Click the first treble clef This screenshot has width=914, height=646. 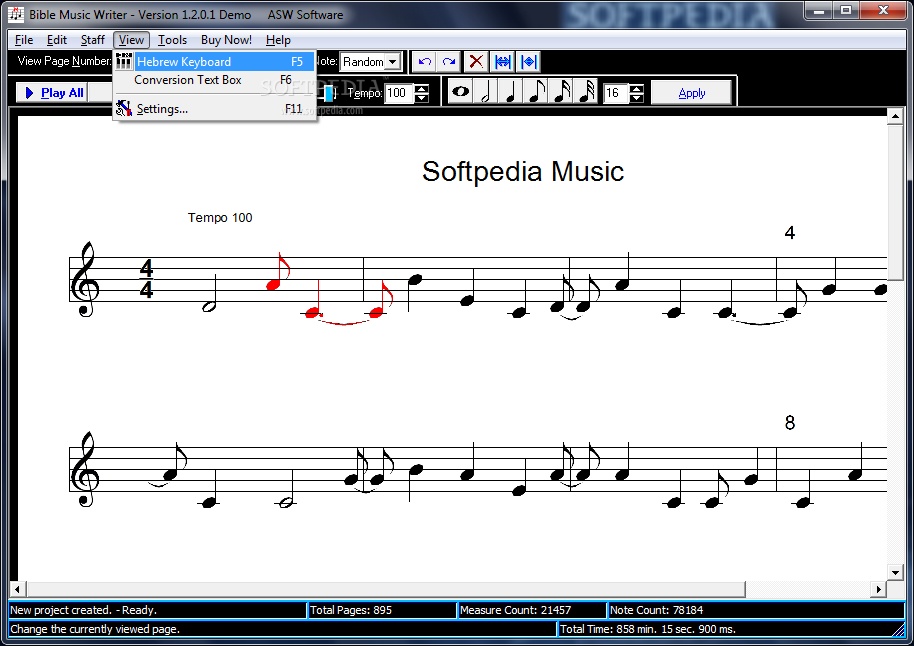click(85, 279)
